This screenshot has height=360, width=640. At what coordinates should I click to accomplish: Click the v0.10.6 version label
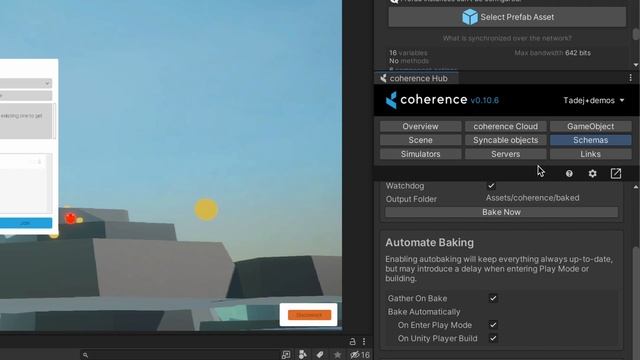[x=484, y=100]
